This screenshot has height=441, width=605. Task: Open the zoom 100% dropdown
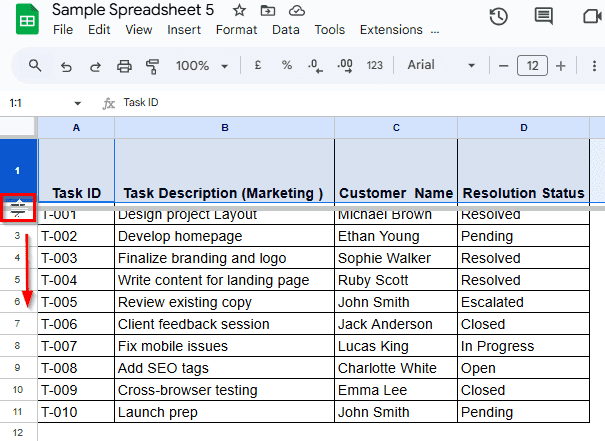click(x=202, y=66)
